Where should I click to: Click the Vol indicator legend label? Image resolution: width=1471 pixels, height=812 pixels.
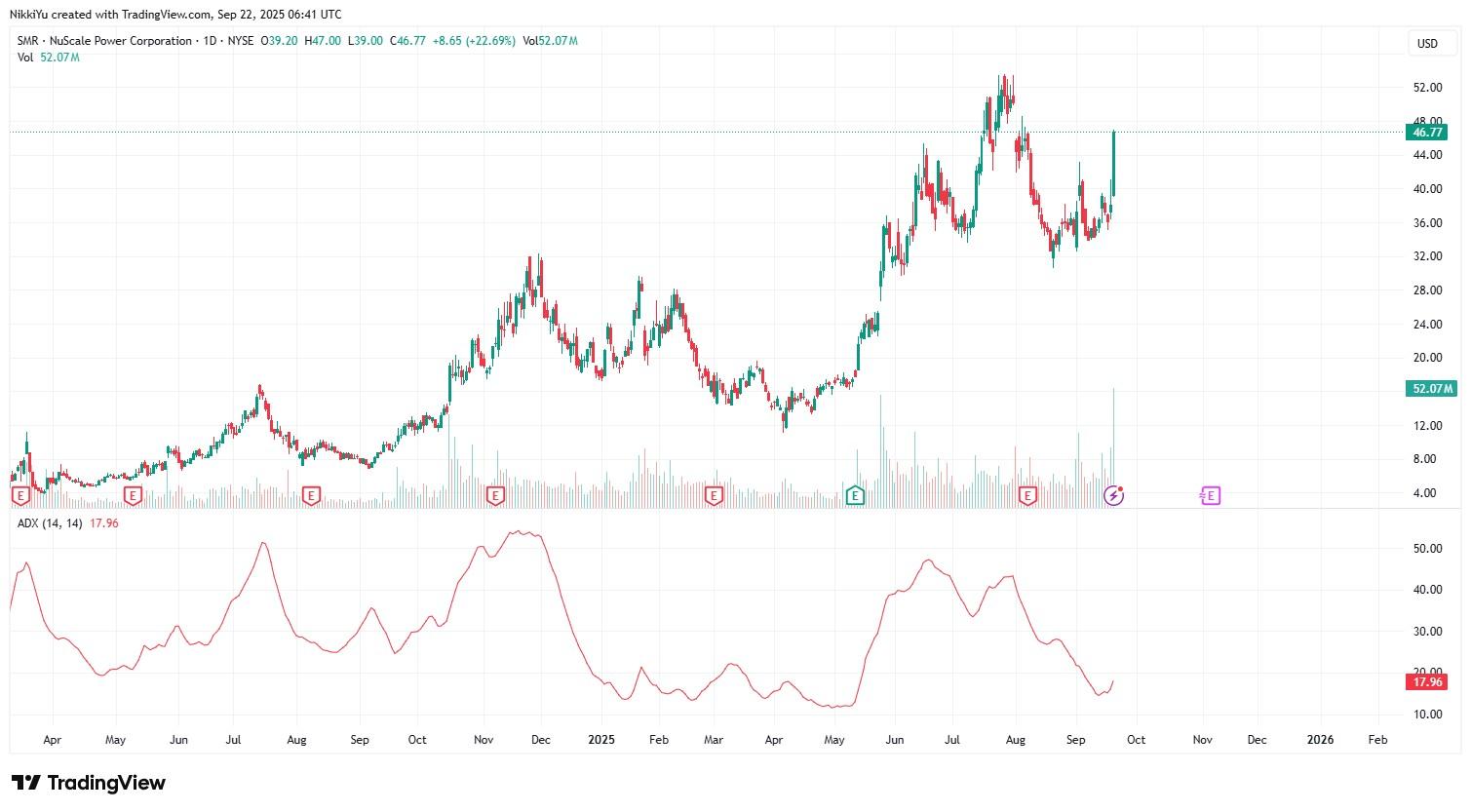point(25,58)
